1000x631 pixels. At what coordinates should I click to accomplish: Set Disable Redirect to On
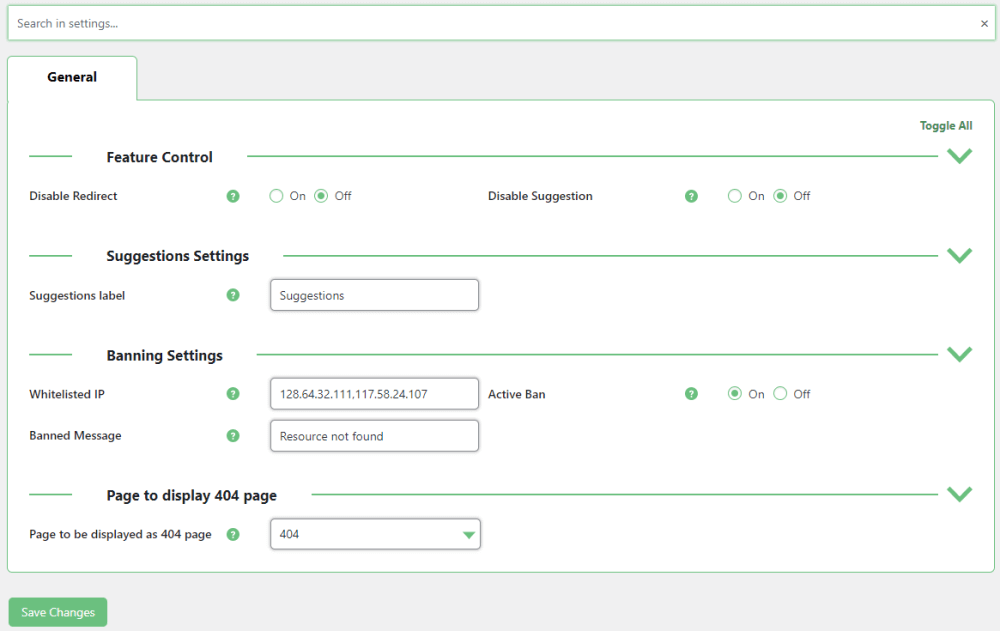[276, 196]
